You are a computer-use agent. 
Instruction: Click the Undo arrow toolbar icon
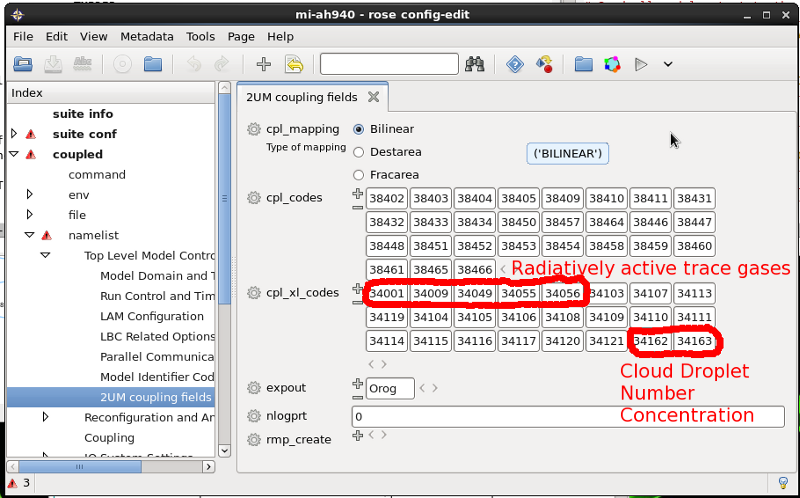tap(193, 64)
